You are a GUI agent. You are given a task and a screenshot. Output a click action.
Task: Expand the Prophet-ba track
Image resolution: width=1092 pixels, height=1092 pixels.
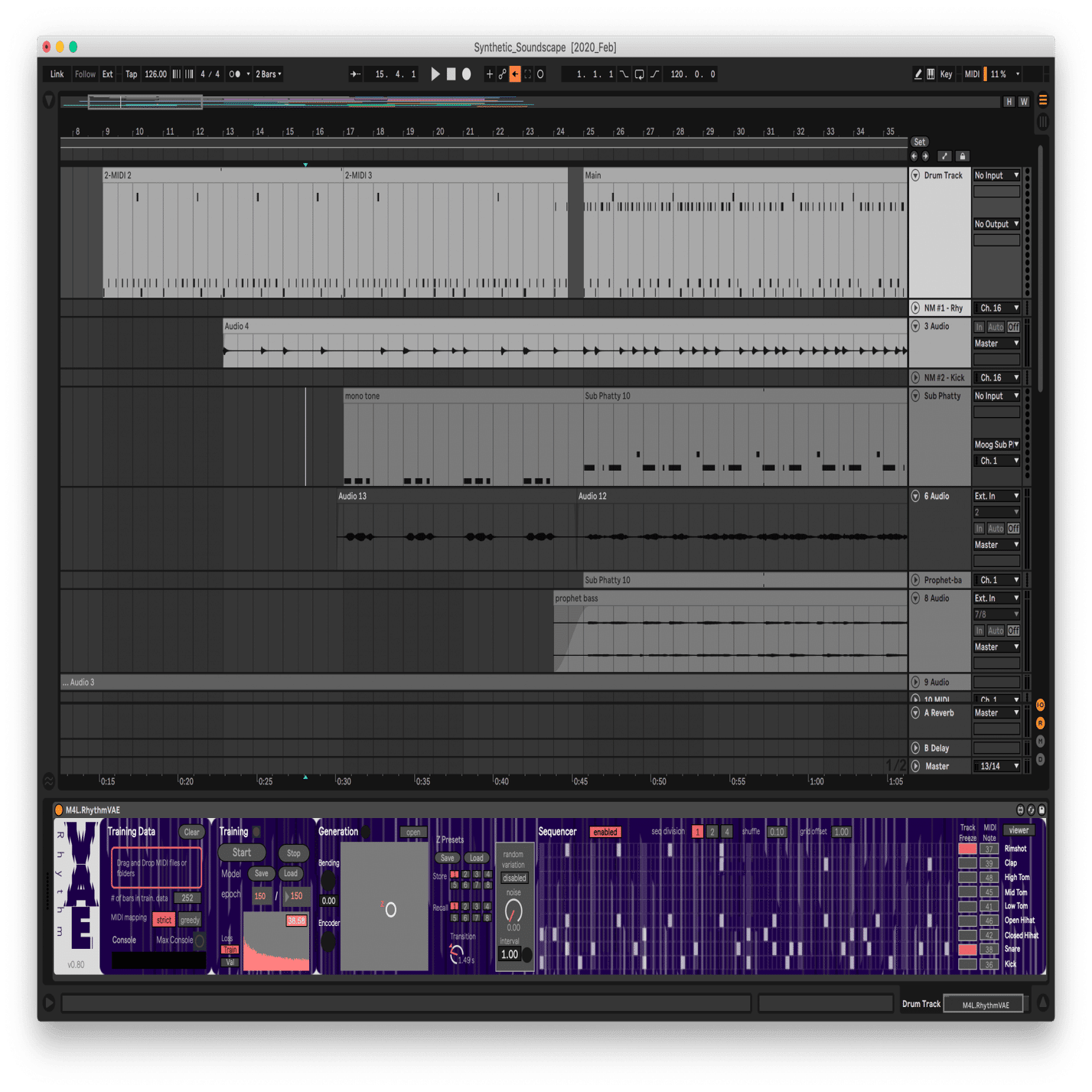(915, 580)
